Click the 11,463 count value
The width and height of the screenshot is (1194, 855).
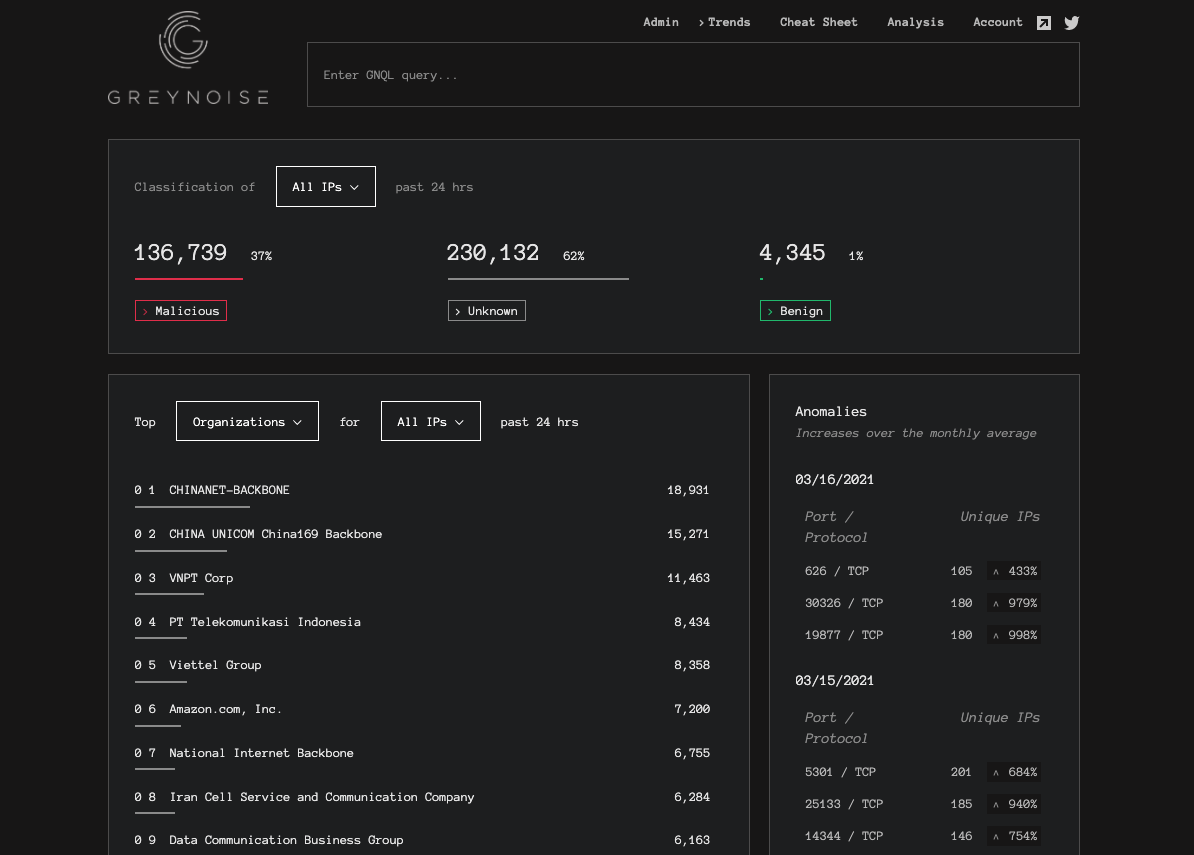pyautogui.click(x=688, y=579)
